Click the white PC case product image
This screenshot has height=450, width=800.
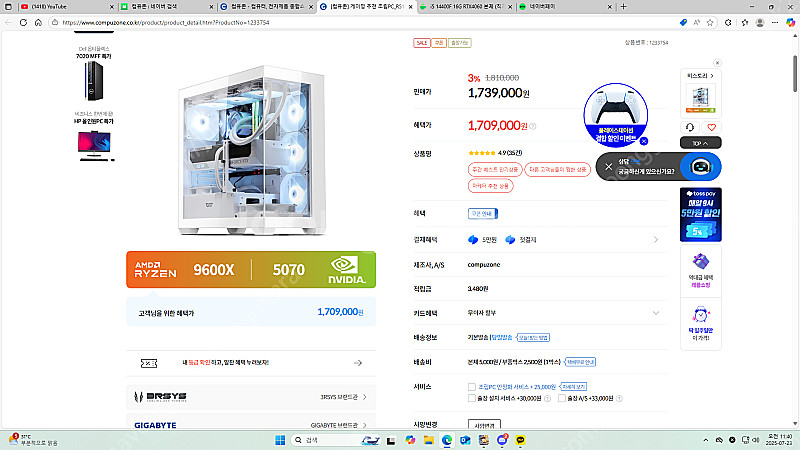(x=251, y=149)
